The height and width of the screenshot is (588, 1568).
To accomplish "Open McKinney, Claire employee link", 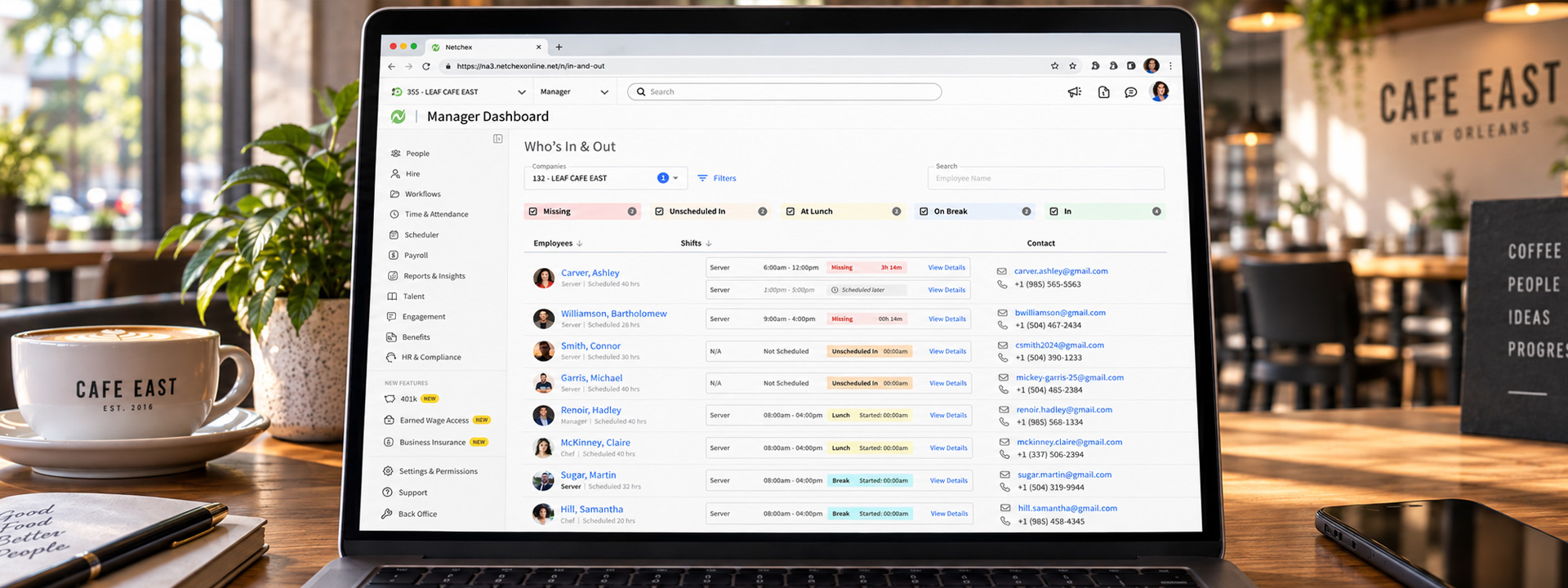I will click(x=595, y=443).
